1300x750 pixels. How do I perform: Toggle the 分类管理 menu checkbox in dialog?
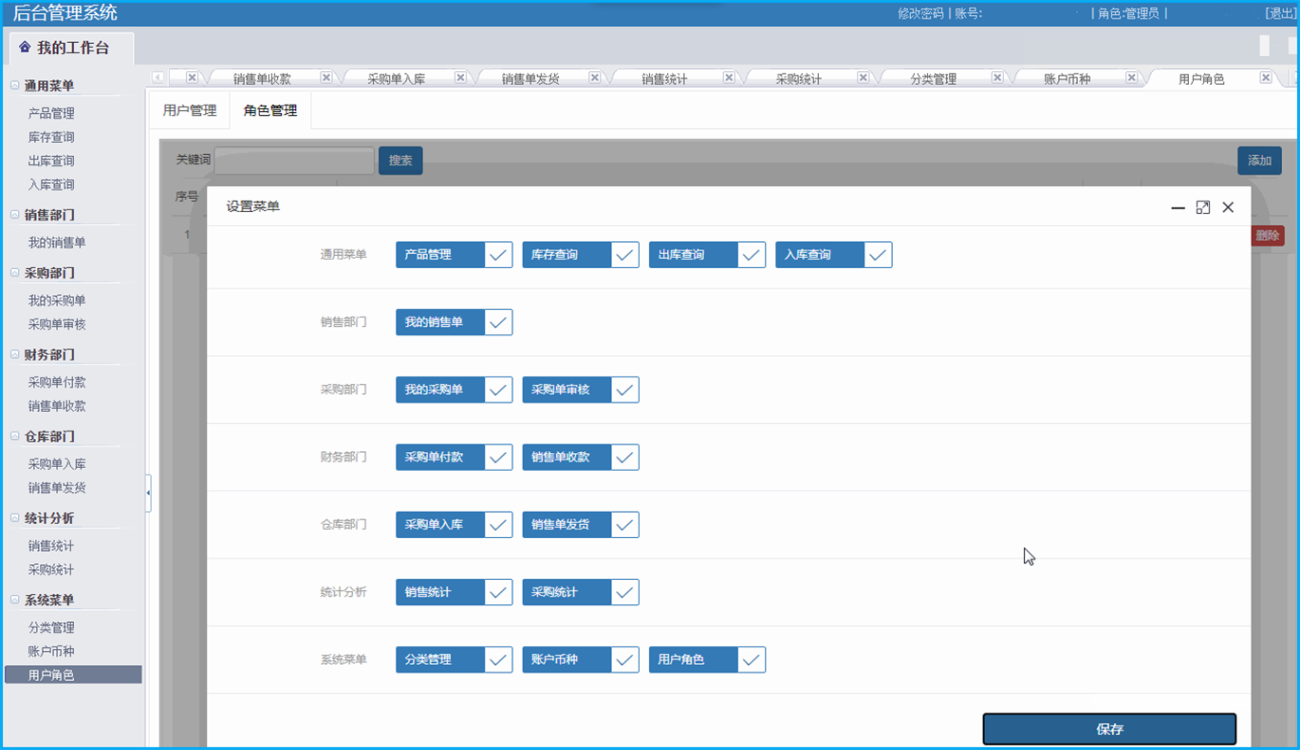click(x=499, y=660)
